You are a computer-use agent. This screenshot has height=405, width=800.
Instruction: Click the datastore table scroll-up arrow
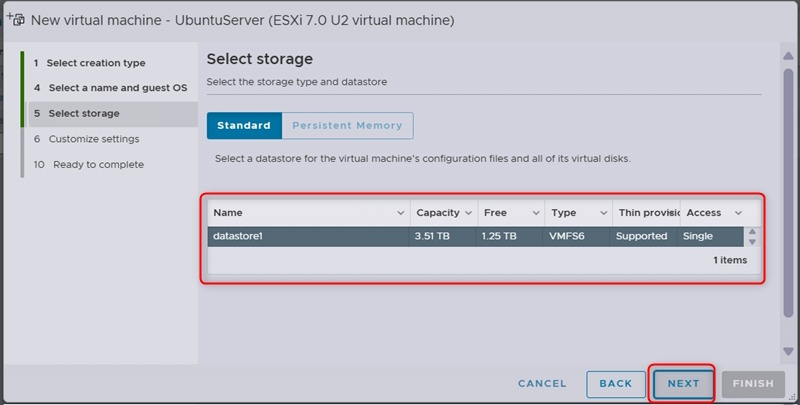[x=752, y=231]
